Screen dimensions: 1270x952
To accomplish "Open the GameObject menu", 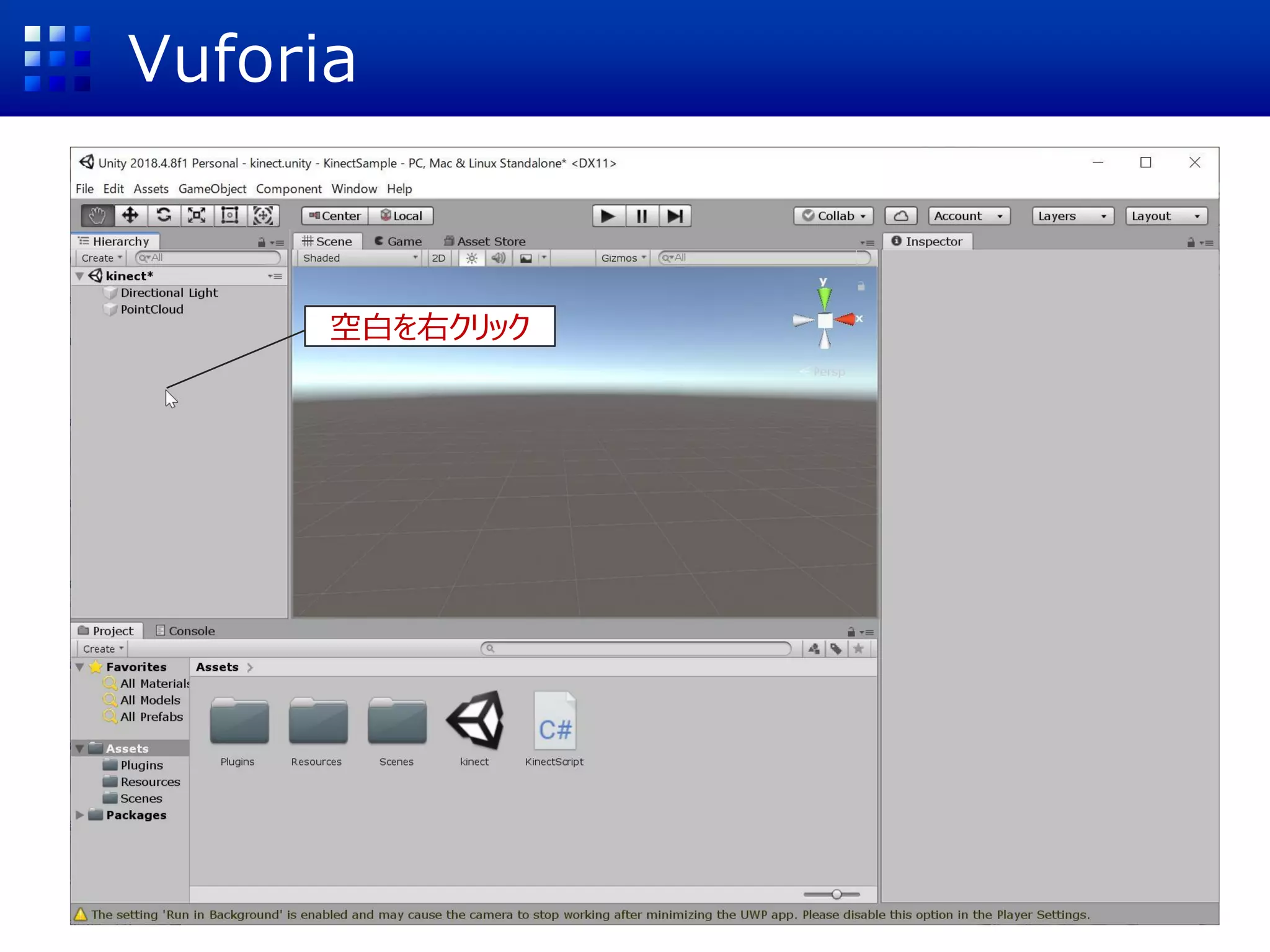I will click(x=212, y=188).
